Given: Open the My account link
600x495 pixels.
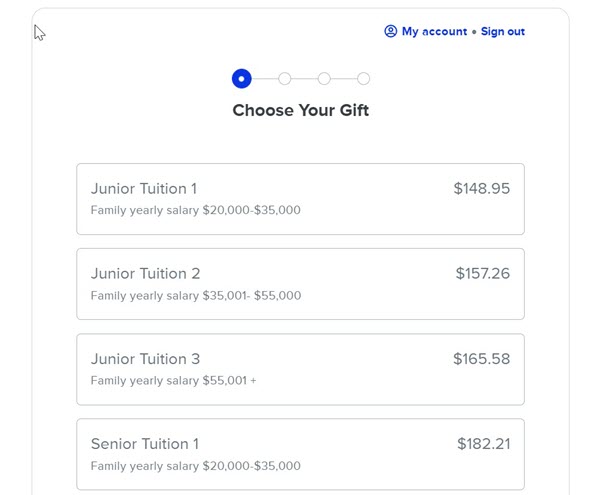Looking at the screenshot, I should pyautogui.click(x=434, y=32).
